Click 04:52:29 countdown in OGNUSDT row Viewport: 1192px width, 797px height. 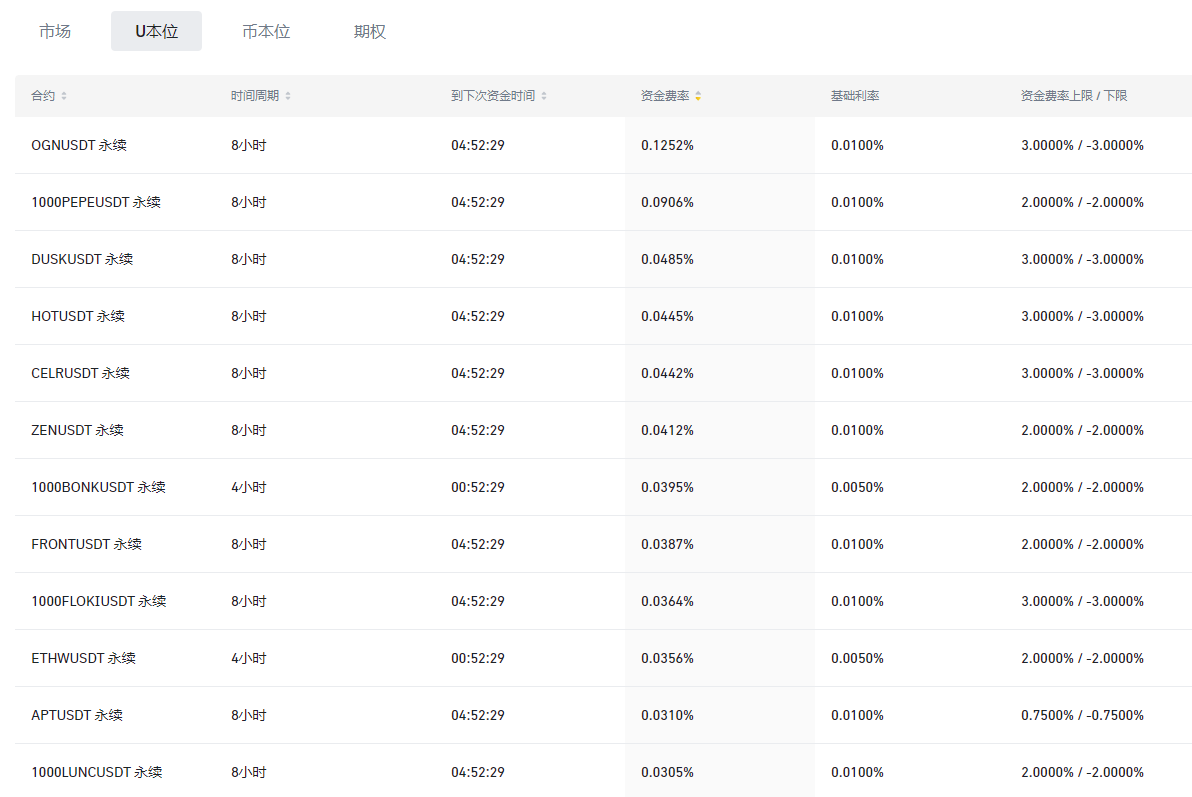coord(477,145)
